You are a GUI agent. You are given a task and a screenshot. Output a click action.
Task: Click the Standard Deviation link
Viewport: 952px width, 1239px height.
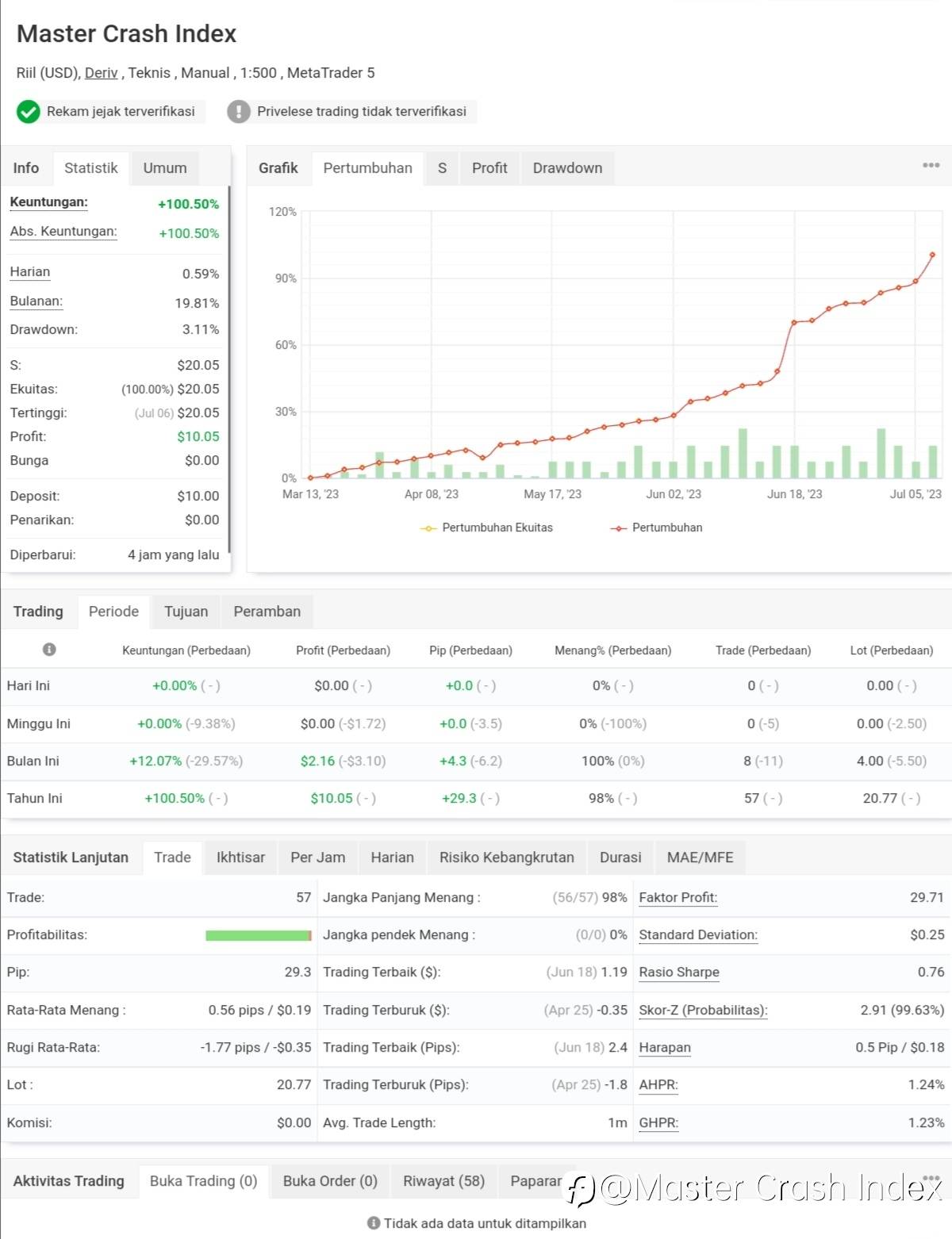point(698,935)
